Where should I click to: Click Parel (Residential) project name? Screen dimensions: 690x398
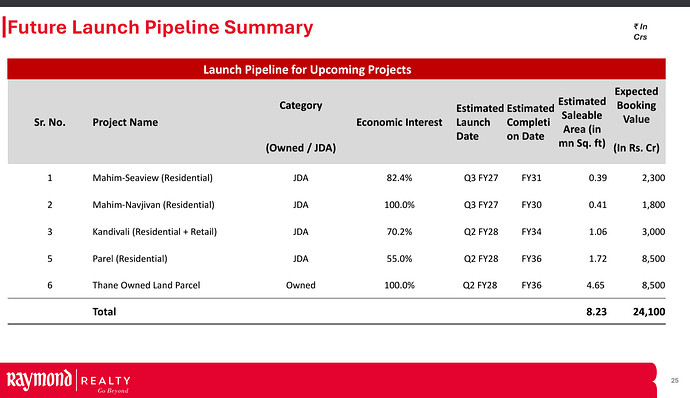point(130,258)
